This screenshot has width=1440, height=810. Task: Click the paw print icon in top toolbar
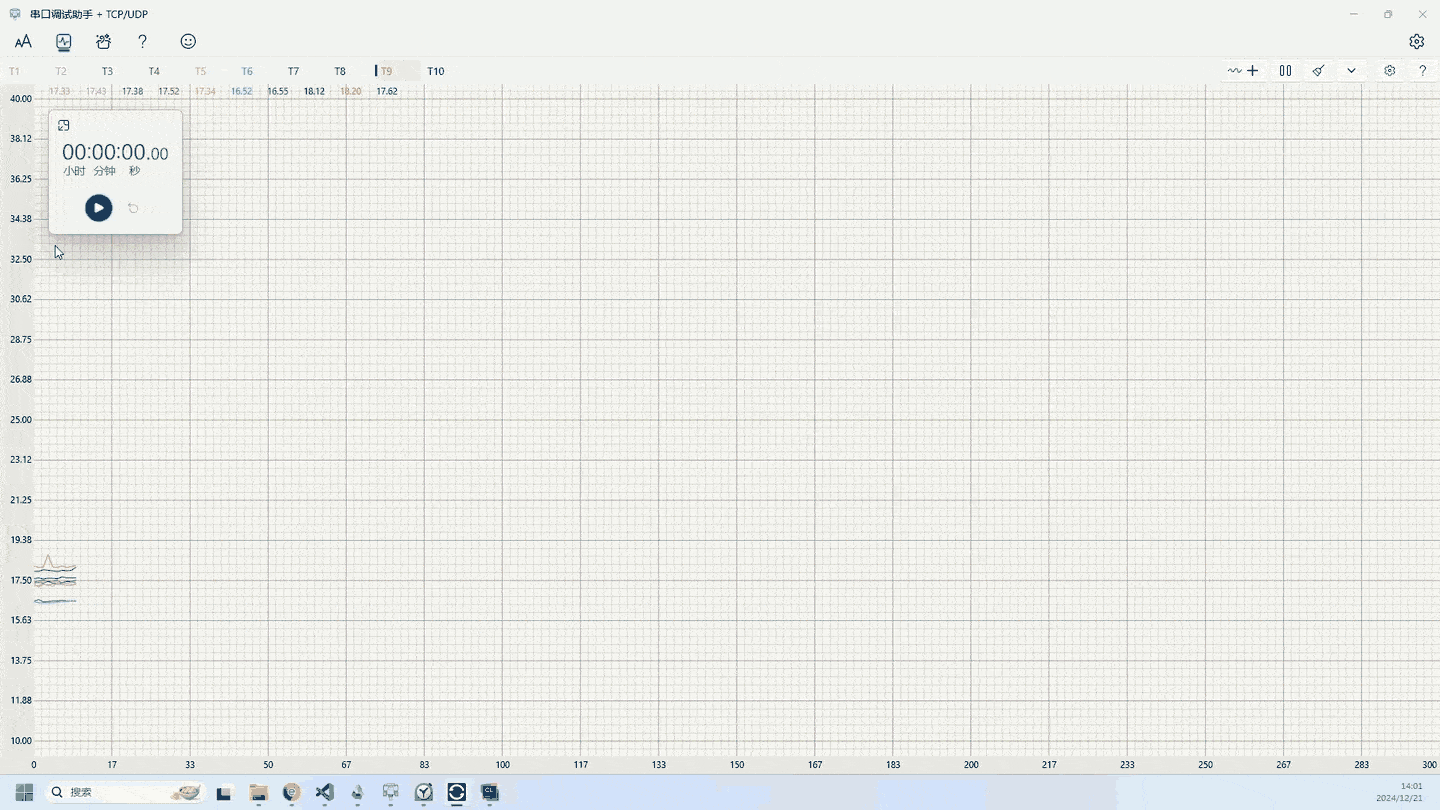point(103,42)
